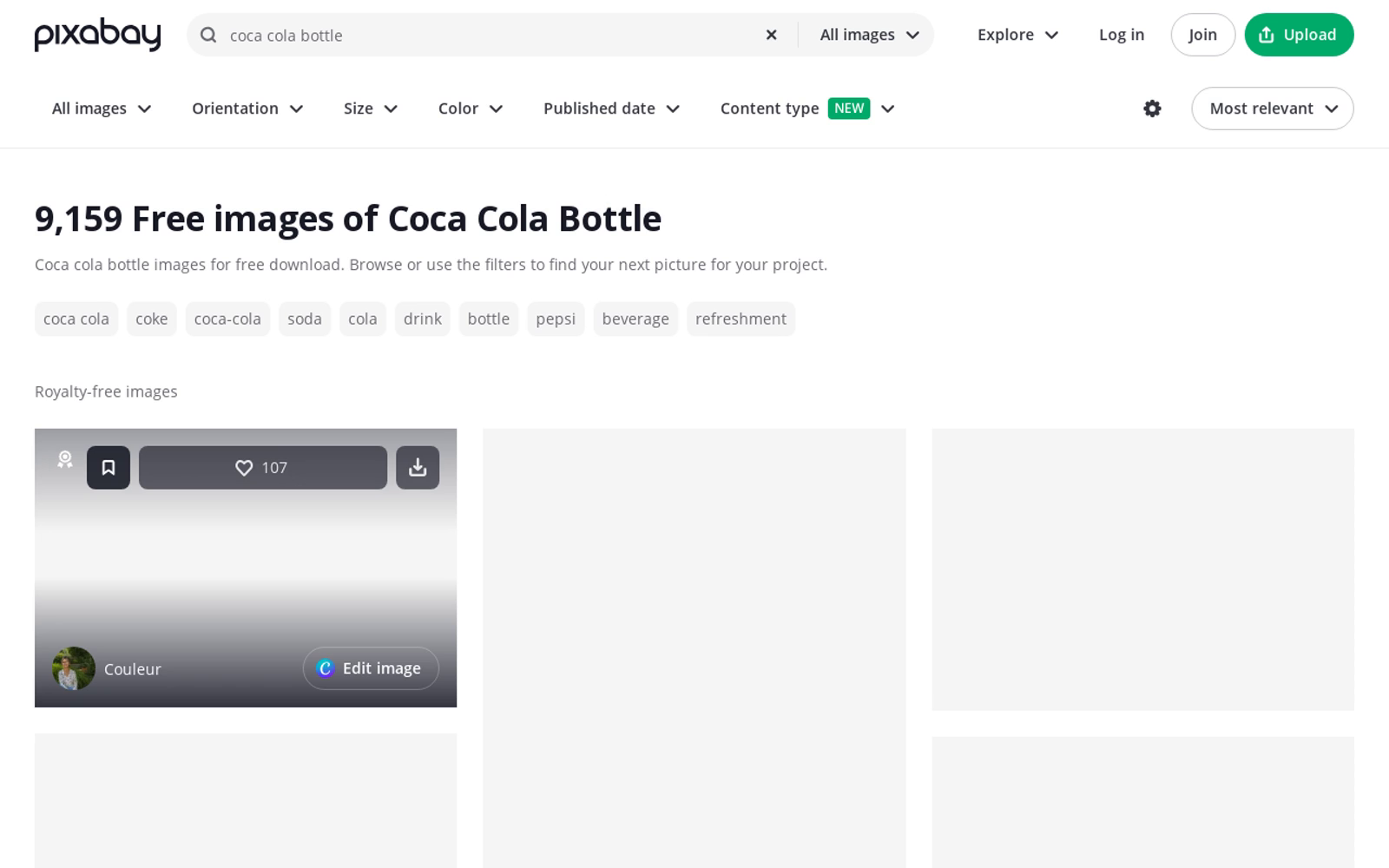The width and height of the screenshot is (1389, 868).
Task: Select the 'coke' tag
Action: pos(152,319)
